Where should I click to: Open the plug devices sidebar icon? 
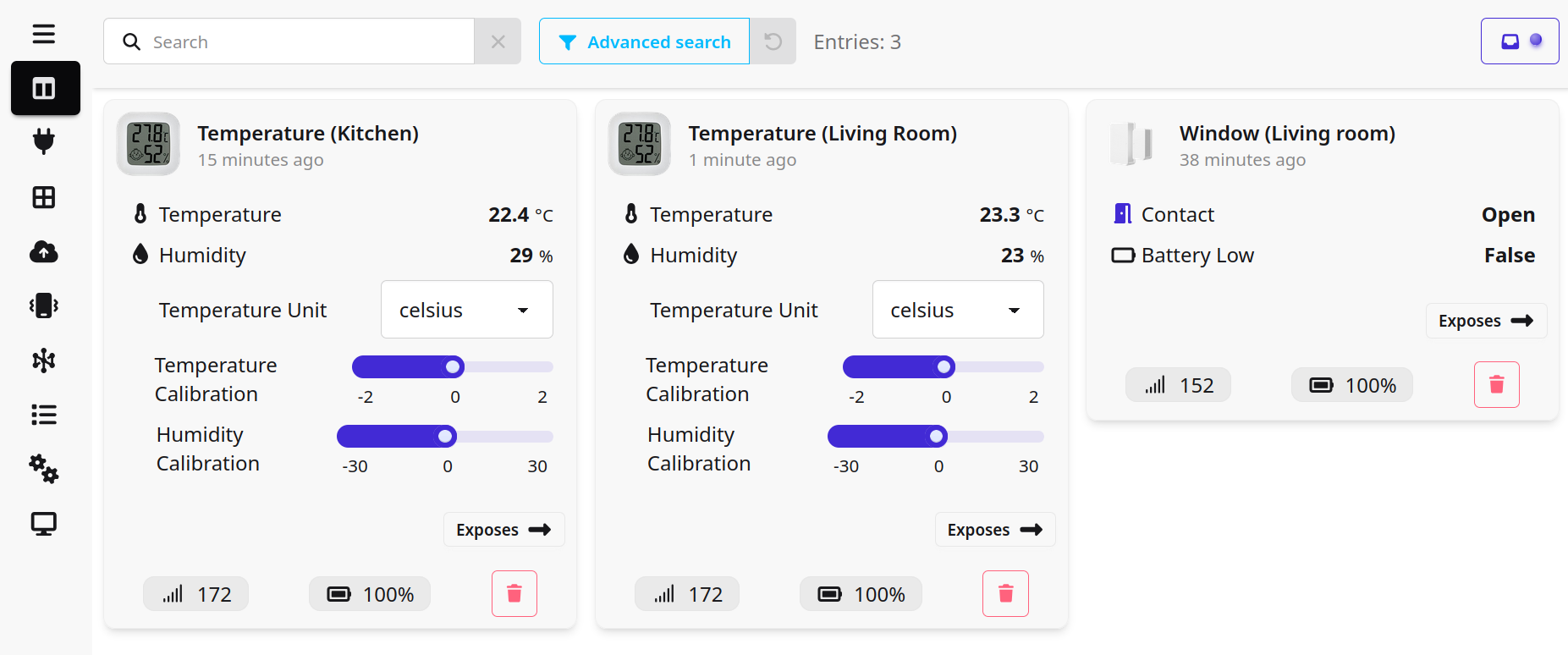click(44, 141)
